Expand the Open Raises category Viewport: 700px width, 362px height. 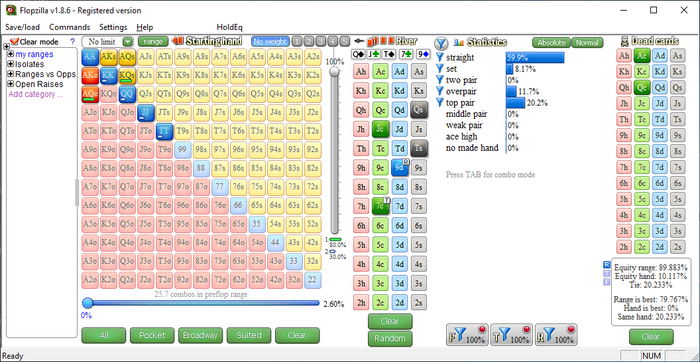coord(11,84)
